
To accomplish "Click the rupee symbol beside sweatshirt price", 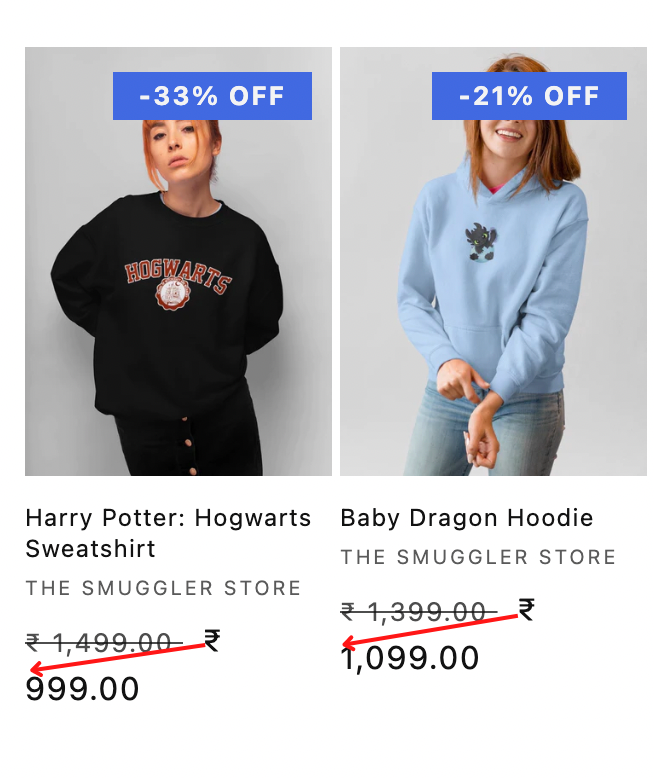I will pyautogui.click(x=212, y=640).
